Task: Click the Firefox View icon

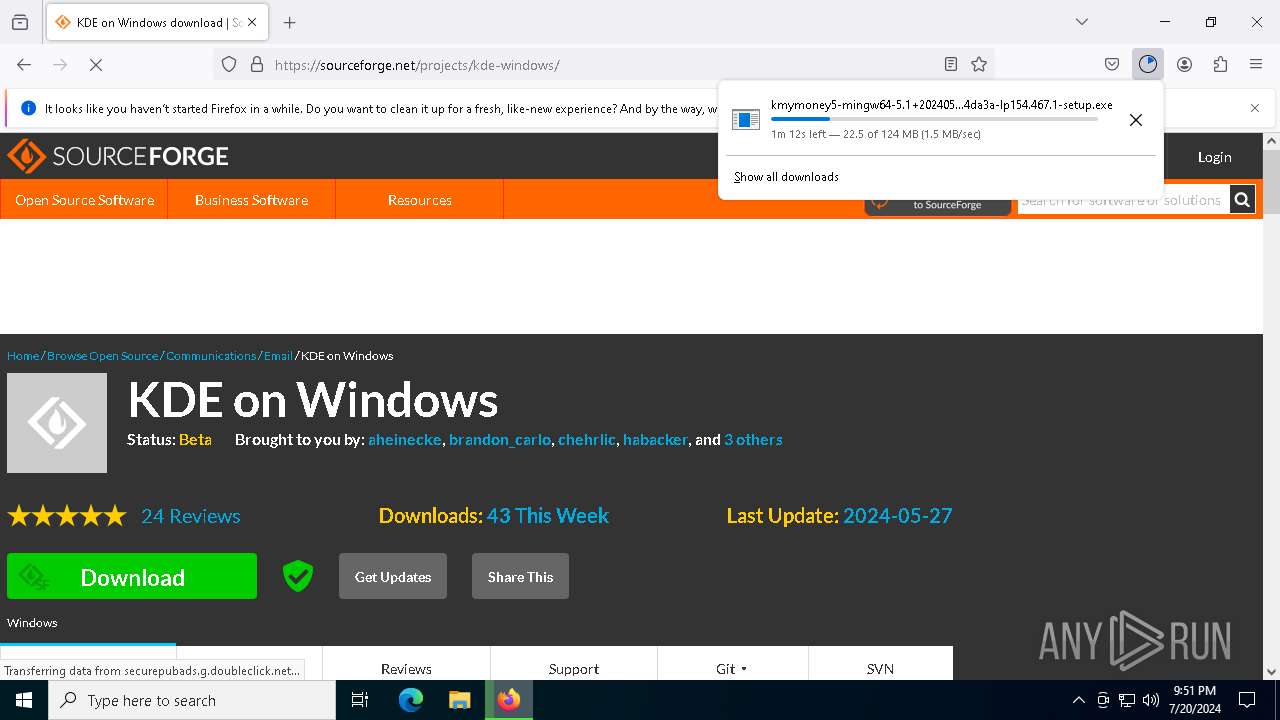Action: 20,22
